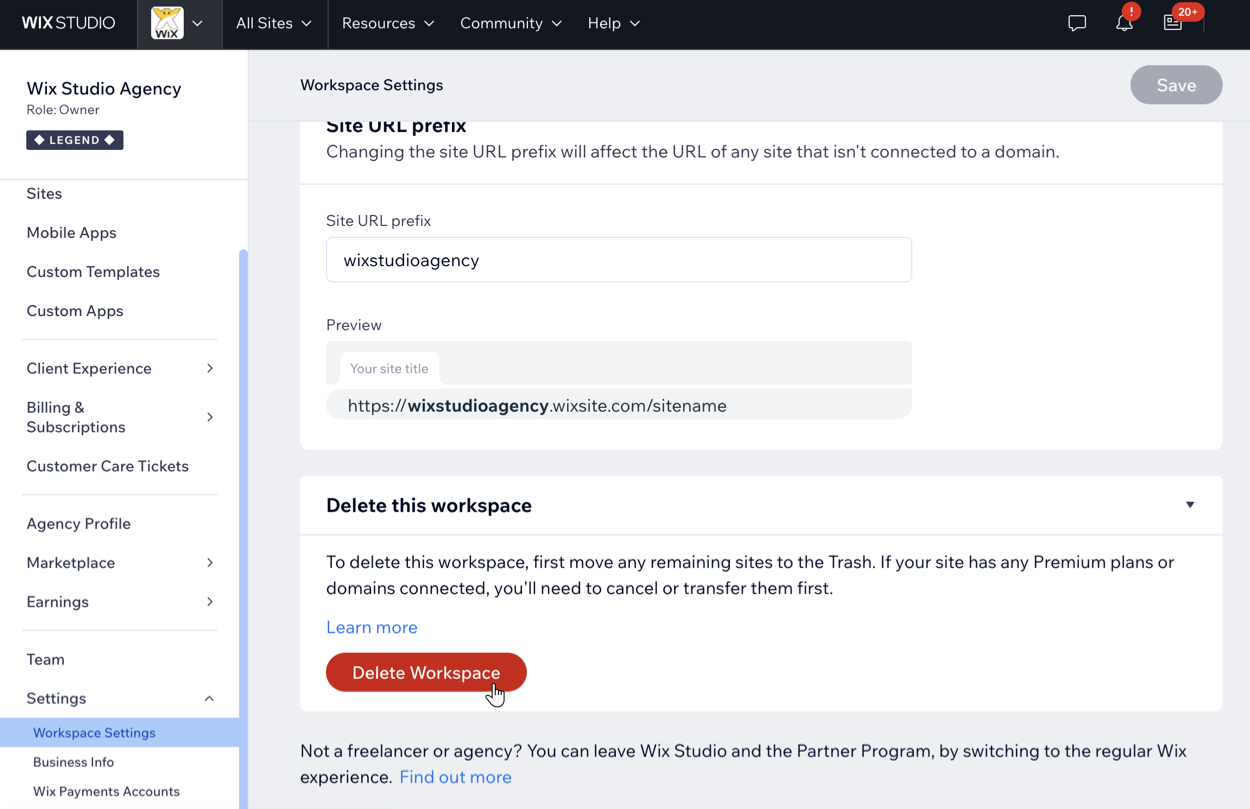Expand the Marketplace submenu
The width and height of the screenshot is (1250, 809).
click(x=210, y=563)
